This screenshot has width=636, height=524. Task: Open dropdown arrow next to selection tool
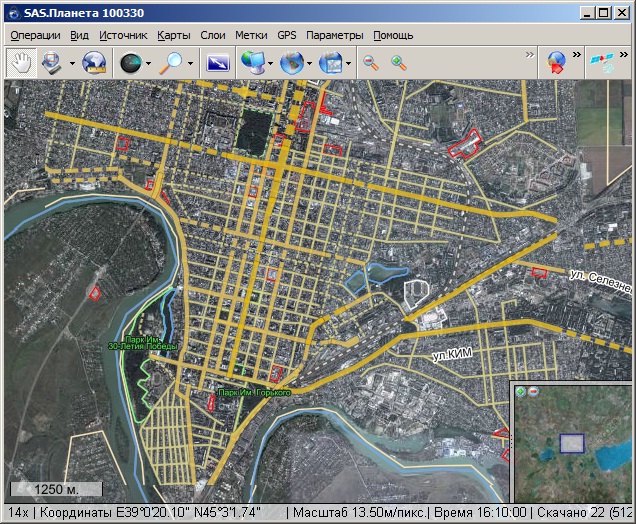click(72, 63)
